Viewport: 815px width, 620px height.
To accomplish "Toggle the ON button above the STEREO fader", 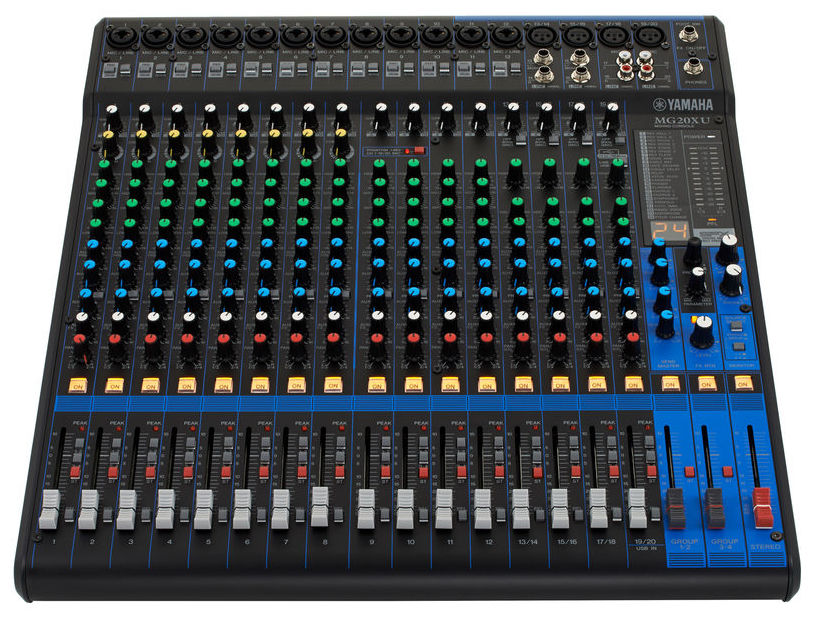I will pyautogui.click(x=743, y=383).
